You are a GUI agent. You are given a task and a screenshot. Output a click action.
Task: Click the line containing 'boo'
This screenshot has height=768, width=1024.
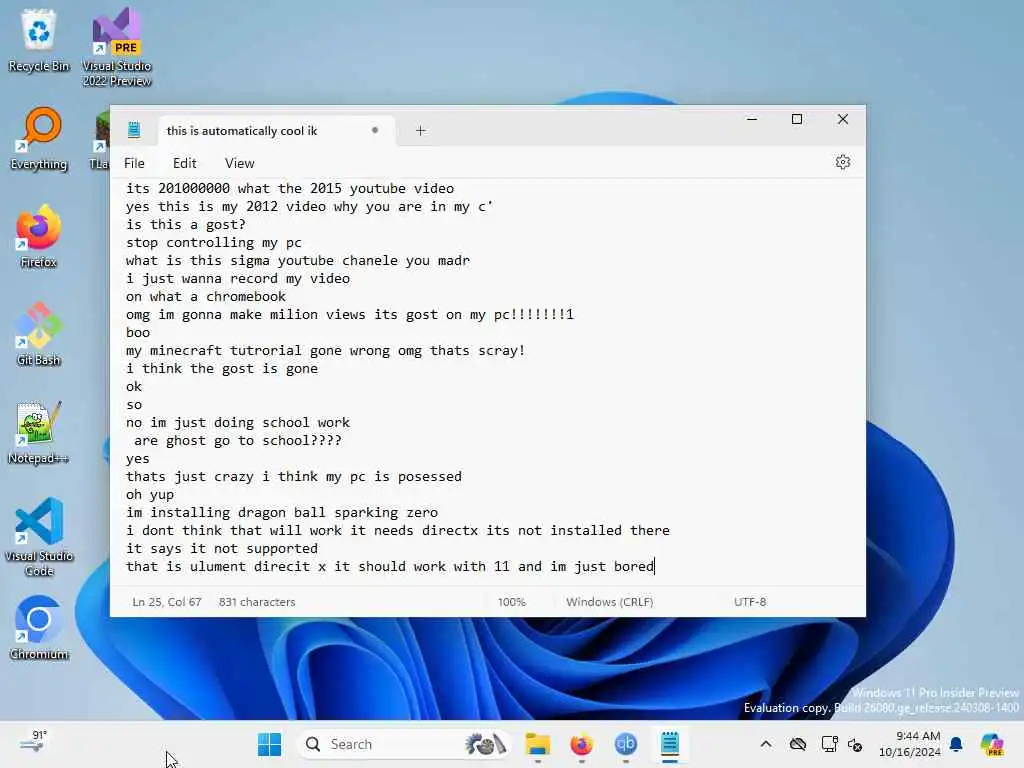coord(138,332)
